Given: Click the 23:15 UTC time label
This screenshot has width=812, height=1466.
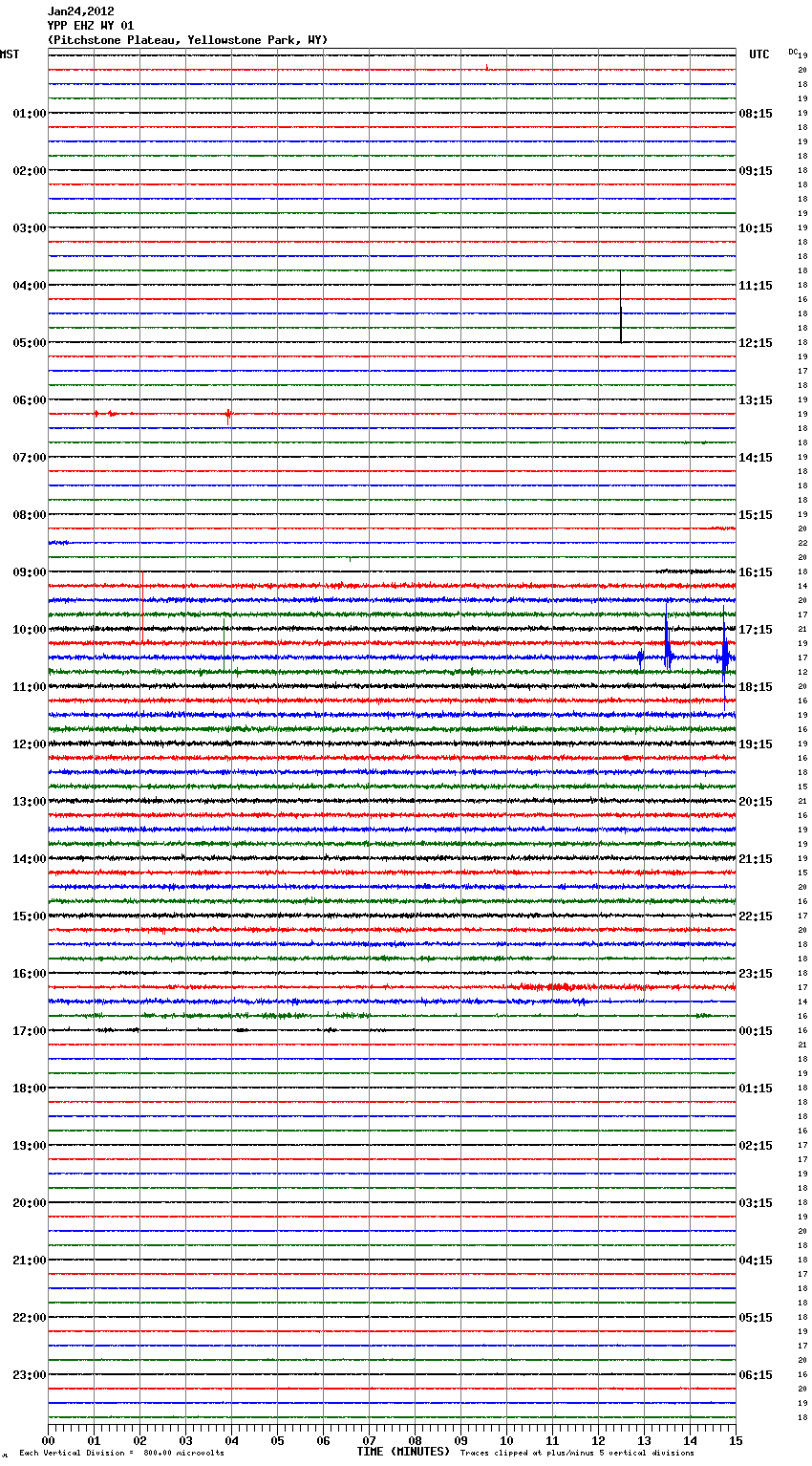Looking at the screenshot, I should (x=756, y=974).
